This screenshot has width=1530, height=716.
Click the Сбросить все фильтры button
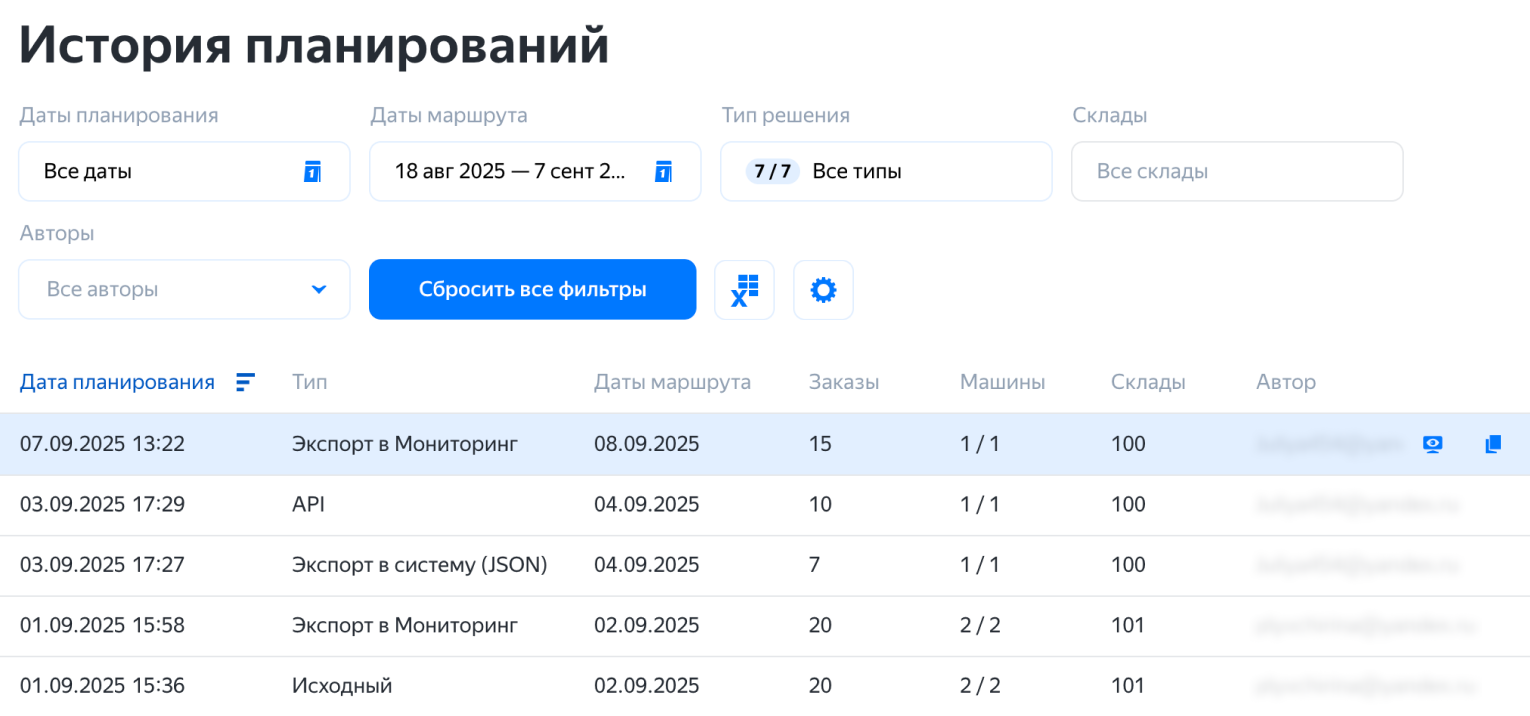pyautogui.click(x=532, y=290)
